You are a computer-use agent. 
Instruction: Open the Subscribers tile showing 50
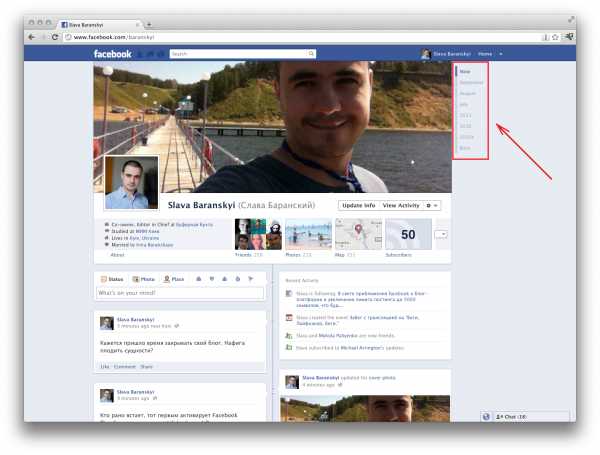(408, 234)
